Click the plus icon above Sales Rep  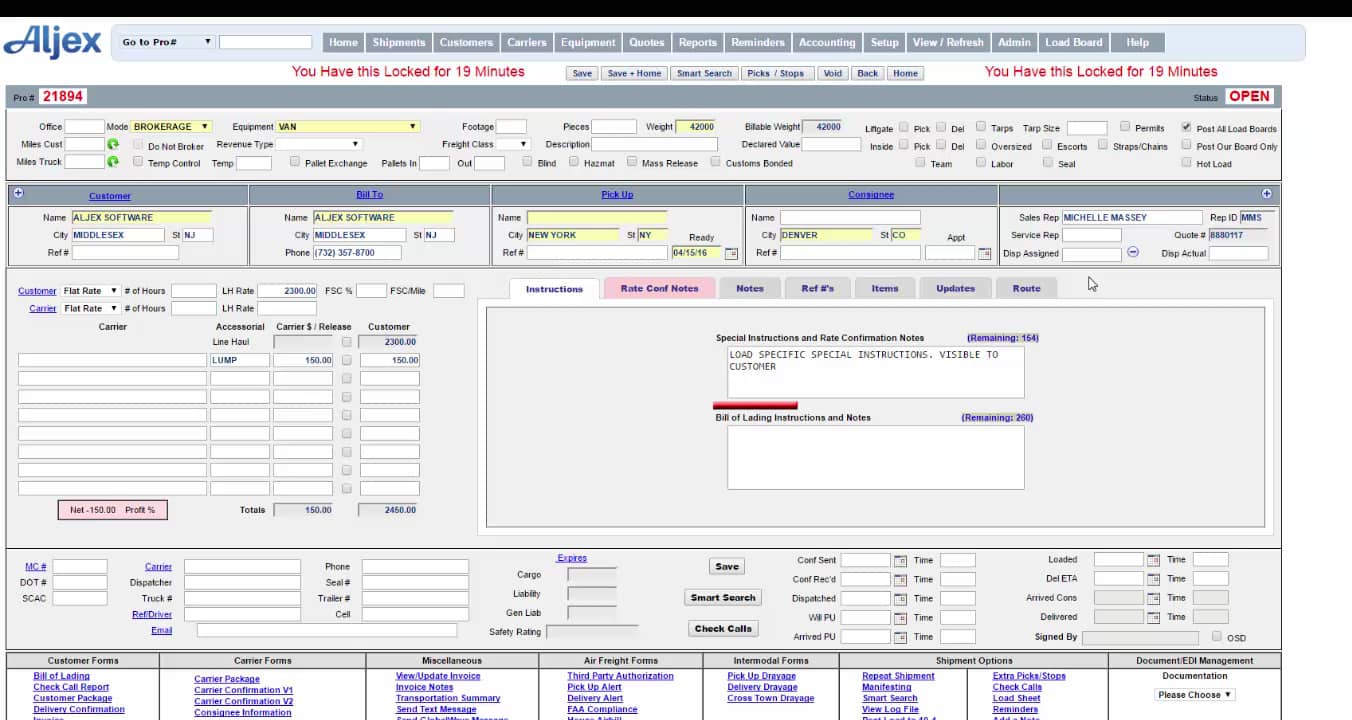[x=1267, y=193]
